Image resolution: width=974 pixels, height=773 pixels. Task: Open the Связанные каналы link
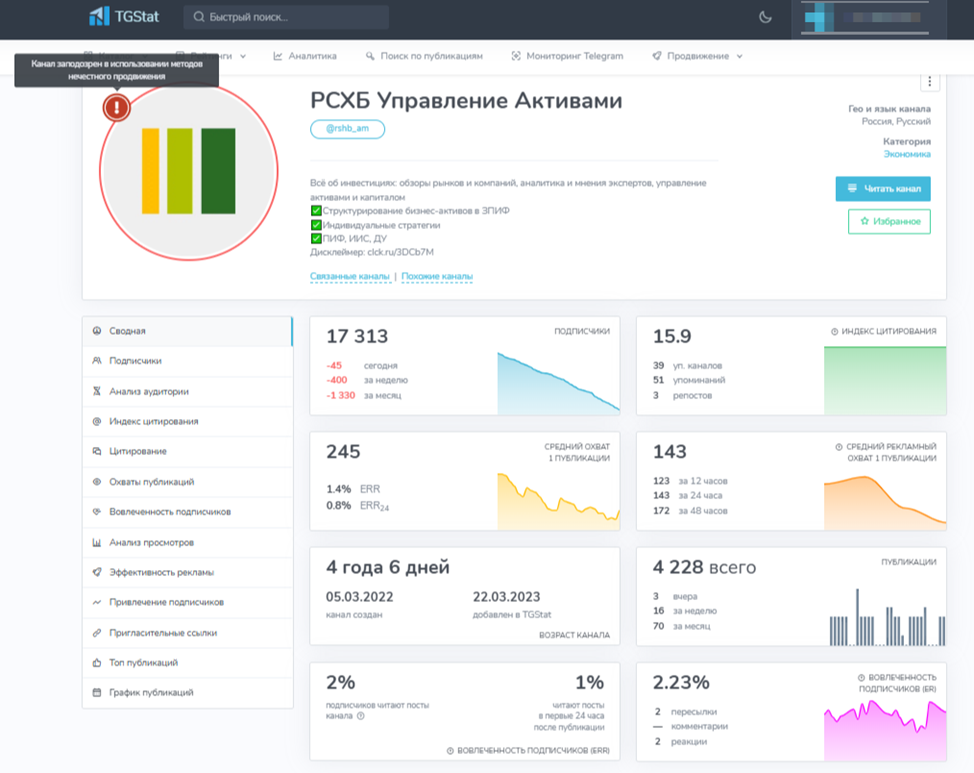[350, 276]
